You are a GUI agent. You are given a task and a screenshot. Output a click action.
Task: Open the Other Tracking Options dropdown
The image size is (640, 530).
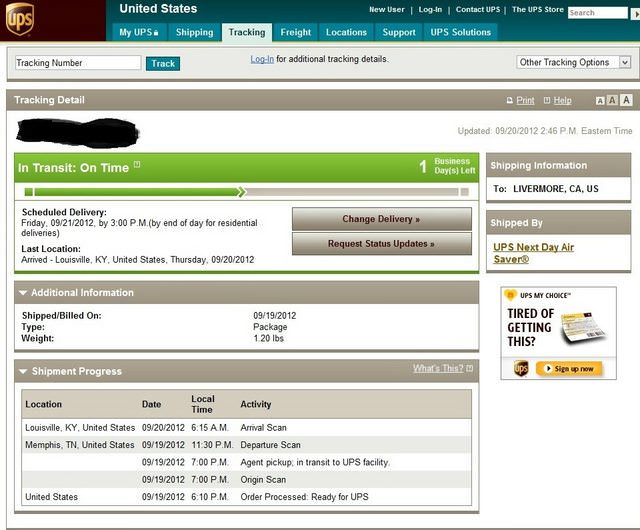573,62
